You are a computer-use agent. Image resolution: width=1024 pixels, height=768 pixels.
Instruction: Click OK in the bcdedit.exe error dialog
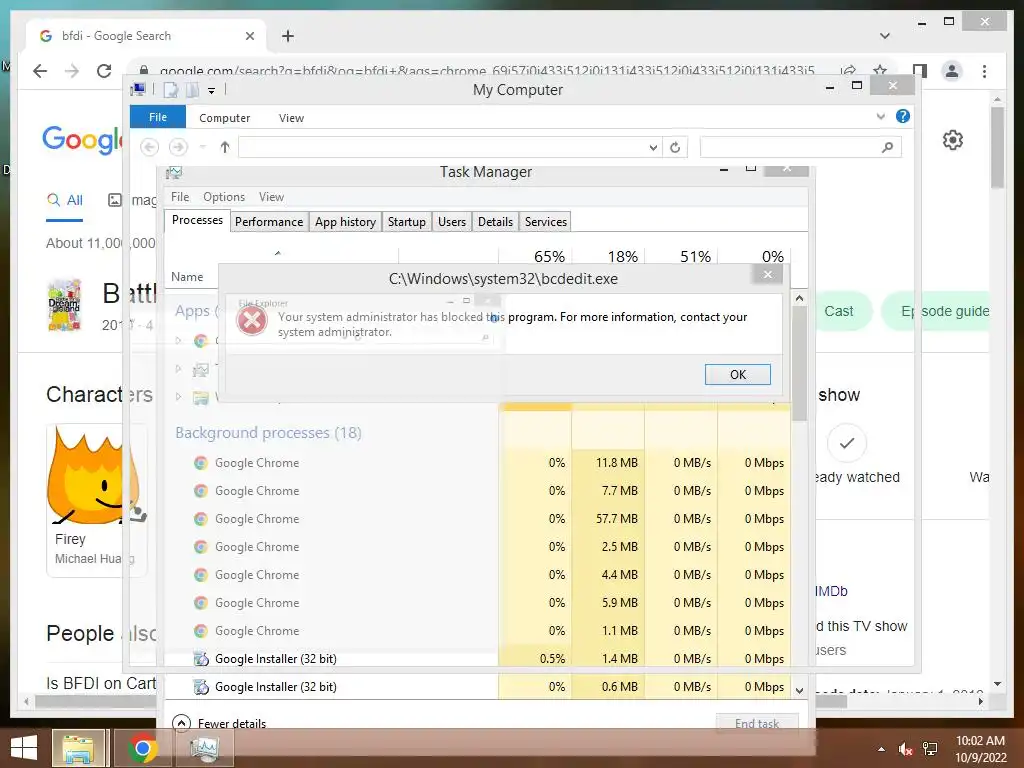[737, 374]
